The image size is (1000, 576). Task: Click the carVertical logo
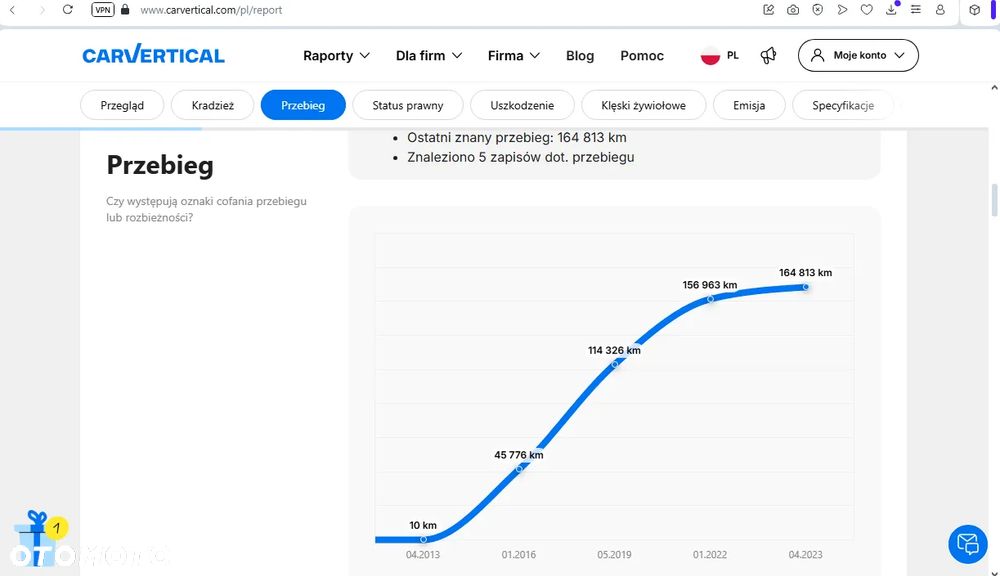(153, 55)
